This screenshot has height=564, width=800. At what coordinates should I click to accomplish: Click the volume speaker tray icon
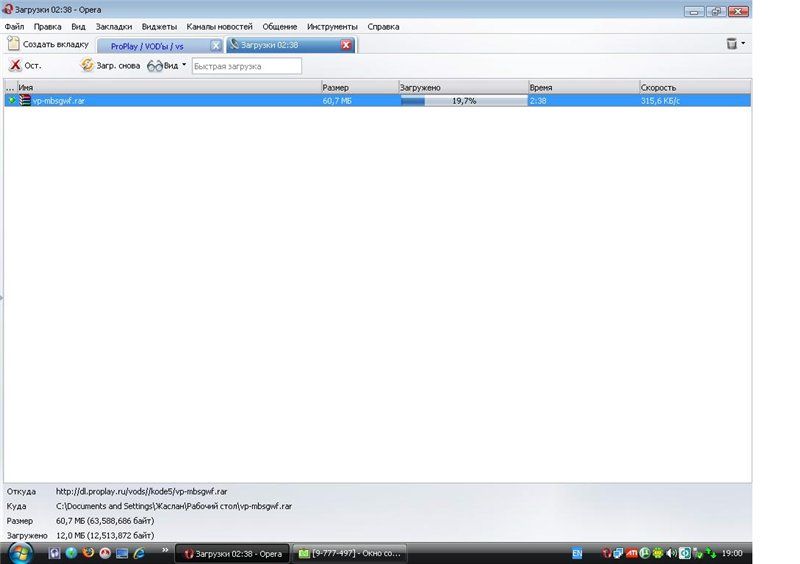(x=671, y=553)
